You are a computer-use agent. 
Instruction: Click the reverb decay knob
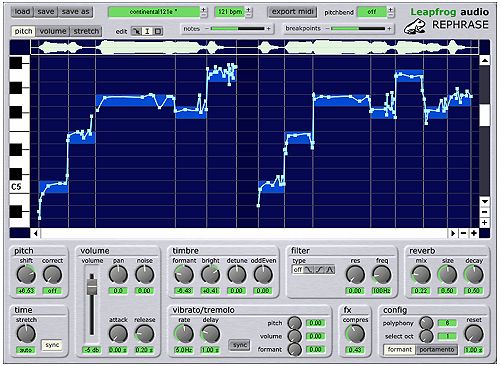coord(474,275)
